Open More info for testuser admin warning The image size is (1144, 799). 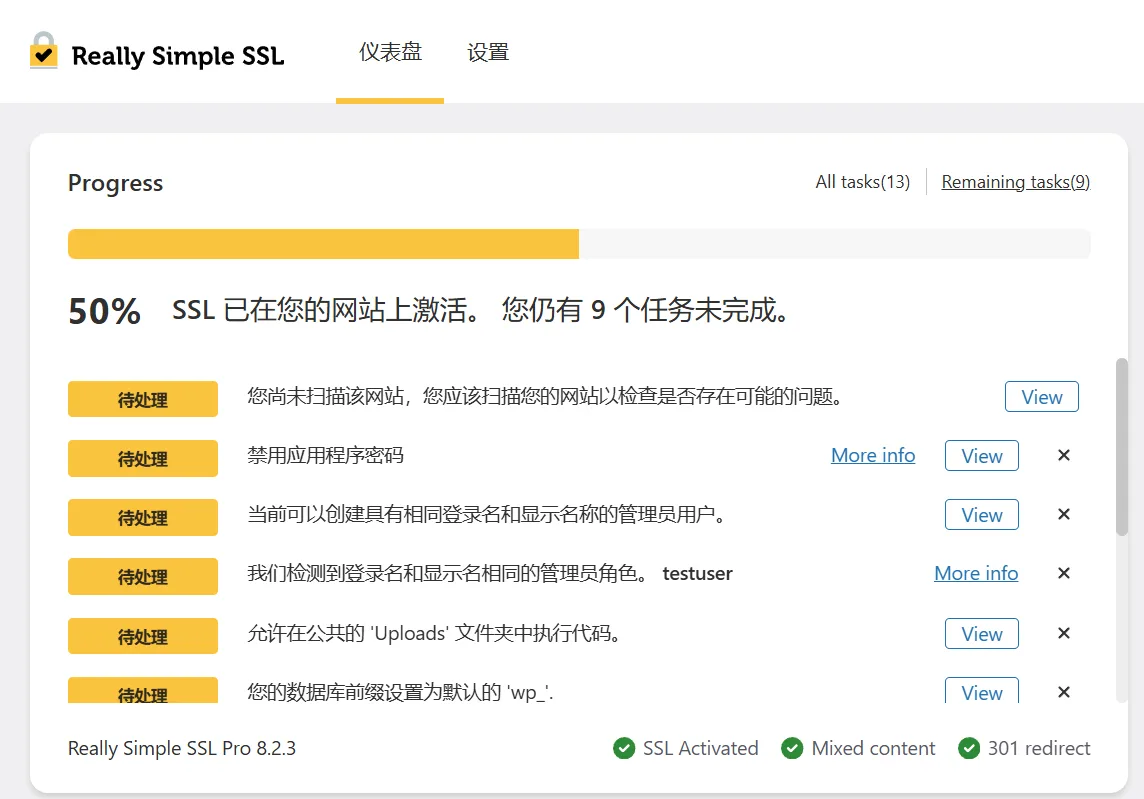[x=976, y=574]
